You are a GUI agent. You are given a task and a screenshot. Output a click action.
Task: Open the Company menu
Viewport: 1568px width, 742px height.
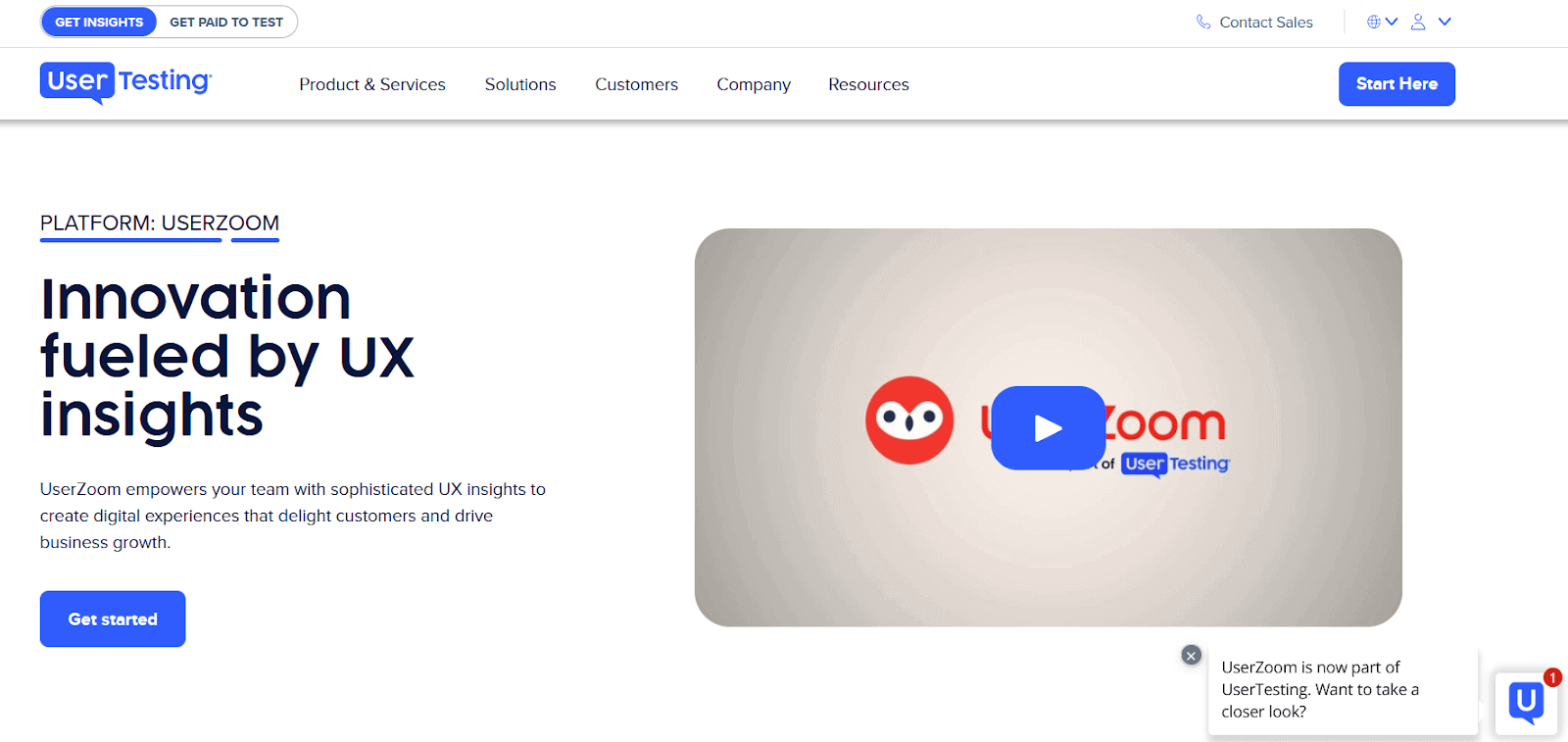(754, 84)
